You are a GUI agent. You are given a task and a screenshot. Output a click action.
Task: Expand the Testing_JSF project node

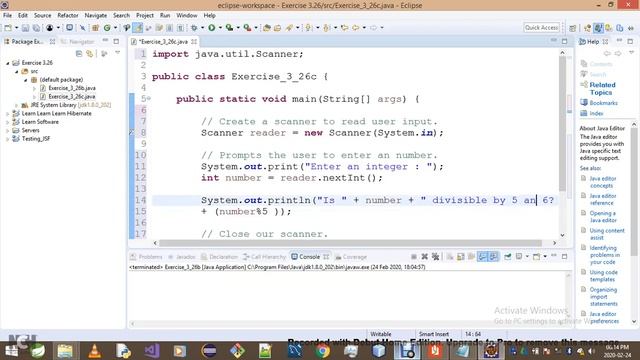[x=7, y=139]
